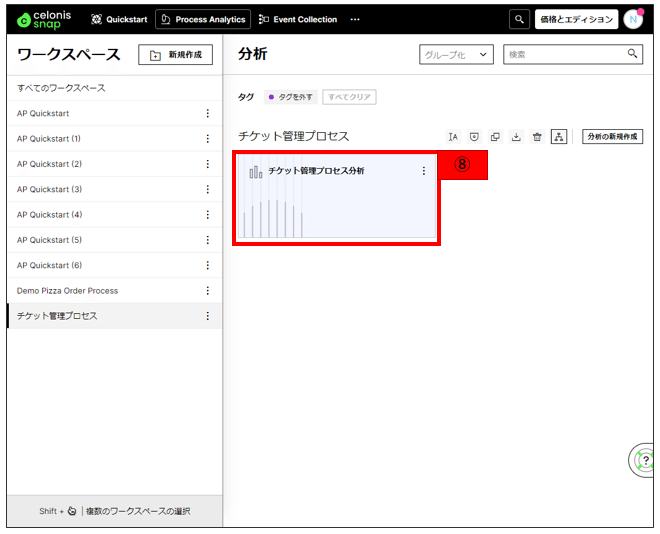Screen dimensions: 660x534
Task: Click the Celonis Snap logo
Action: click(x=44, y=19)
